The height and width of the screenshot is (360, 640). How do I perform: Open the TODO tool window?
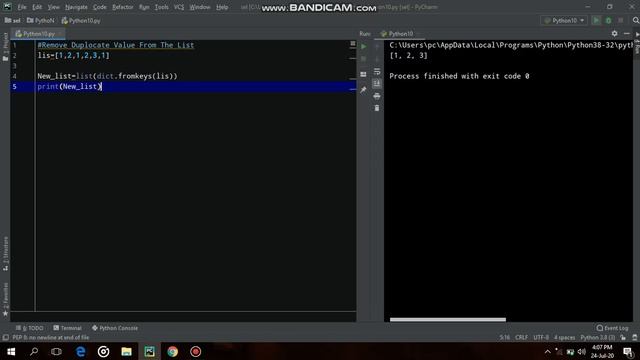click(x=29, y=328)
